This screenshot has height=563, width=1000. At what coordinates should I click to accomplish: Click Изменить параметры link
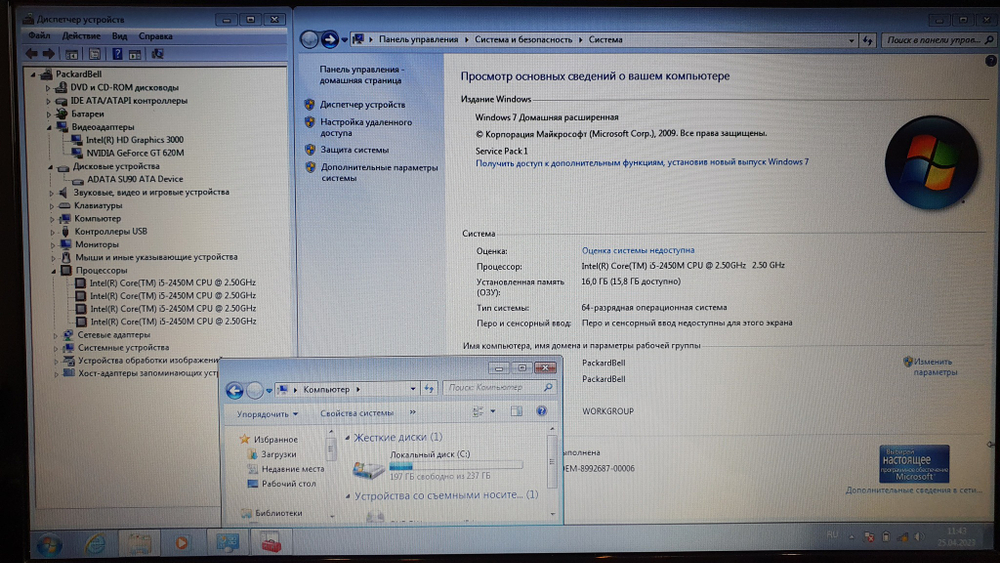point(935,367)
